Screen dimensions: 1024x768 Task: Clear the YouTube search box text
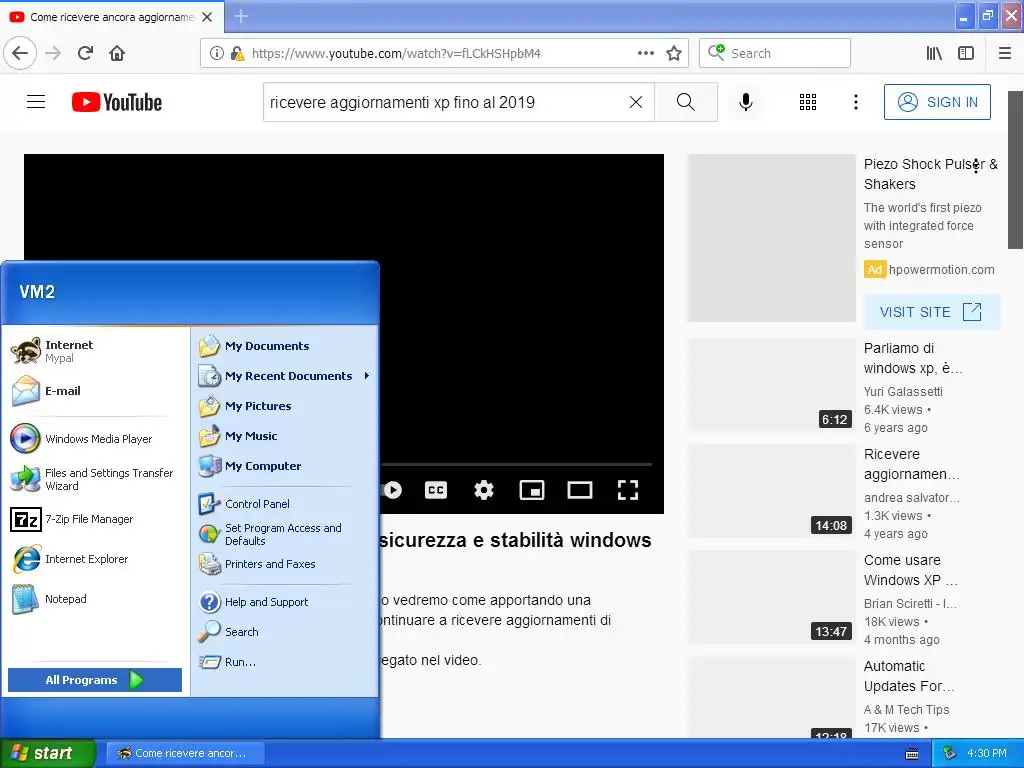(x=635, y=102)
